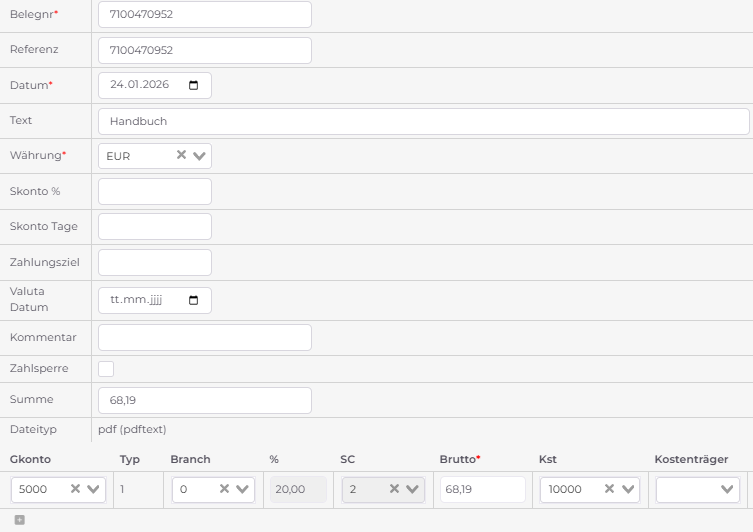Clear the EUR currency selection
The height and width of the screenshot is (532, 753).
point(181,155)
